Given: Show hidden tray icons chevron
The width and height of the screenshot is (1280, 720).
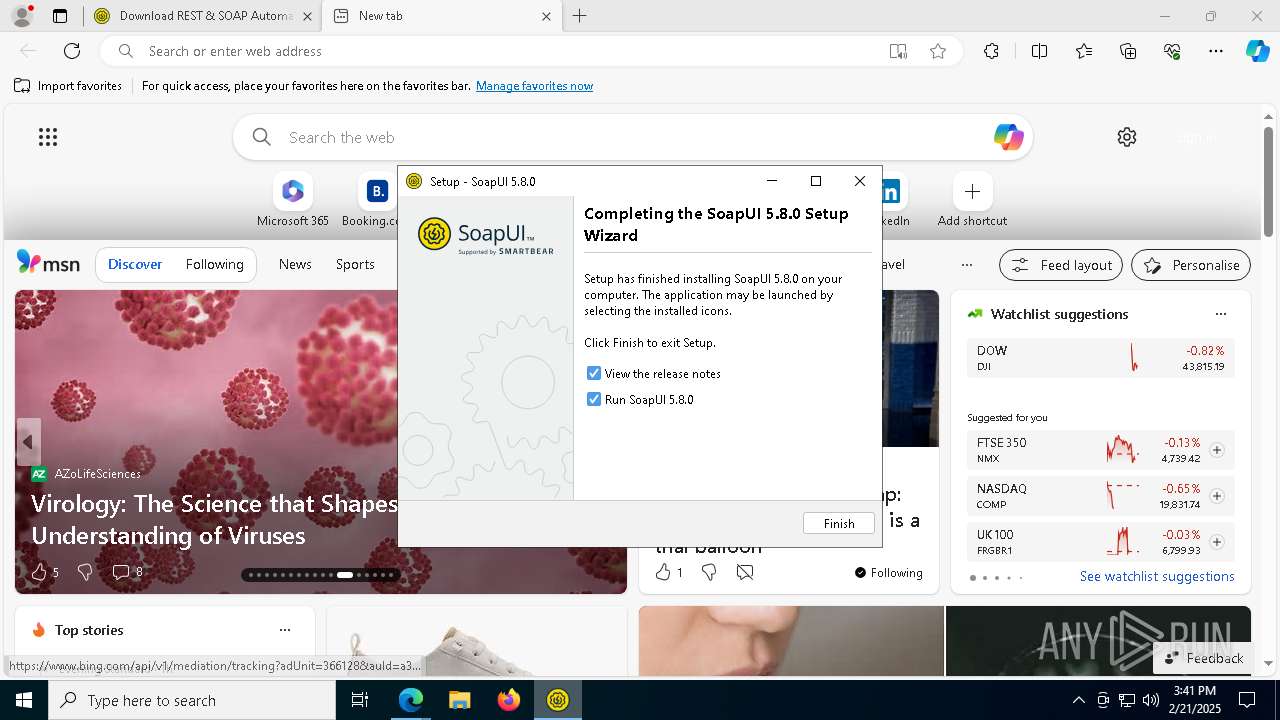Looking at the screenshot, I should (x=1078, y=700).
